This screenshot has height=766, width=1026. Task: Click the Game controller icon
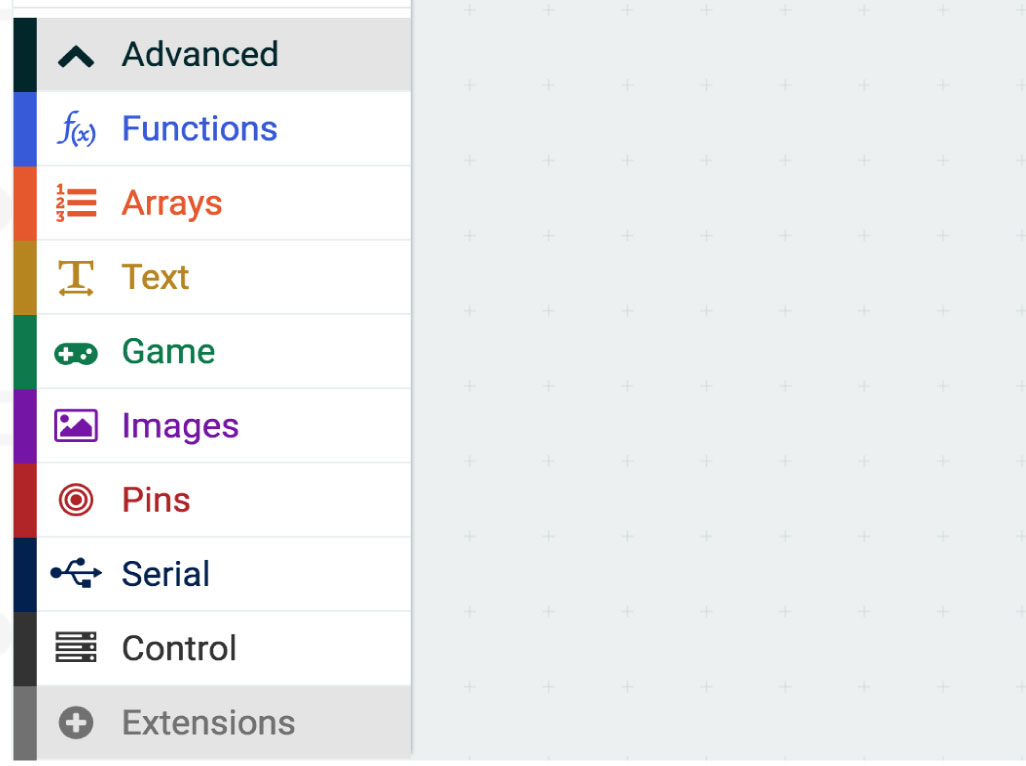click(76, 353)
